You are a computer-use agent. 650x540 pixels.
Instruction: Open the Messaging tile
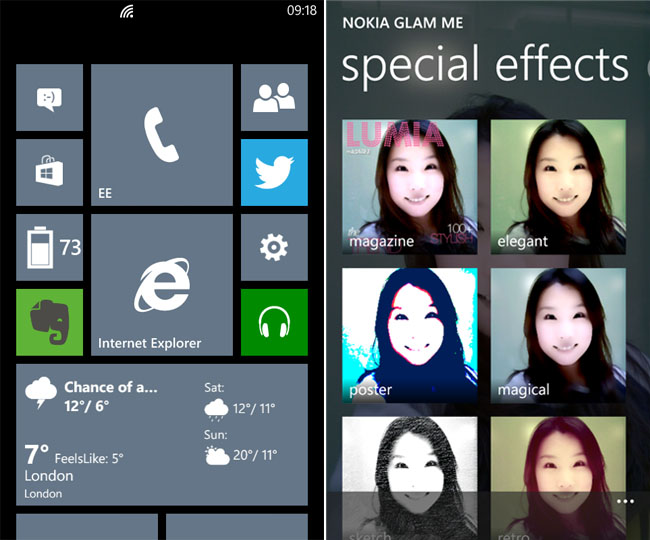(x=49, y=97)
